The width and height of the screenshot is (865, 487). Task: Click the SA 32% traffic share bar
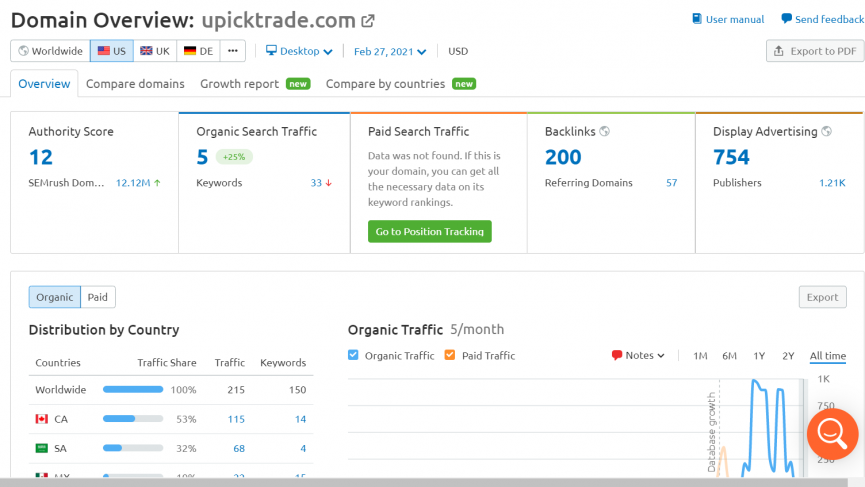(x=133, y=448)
